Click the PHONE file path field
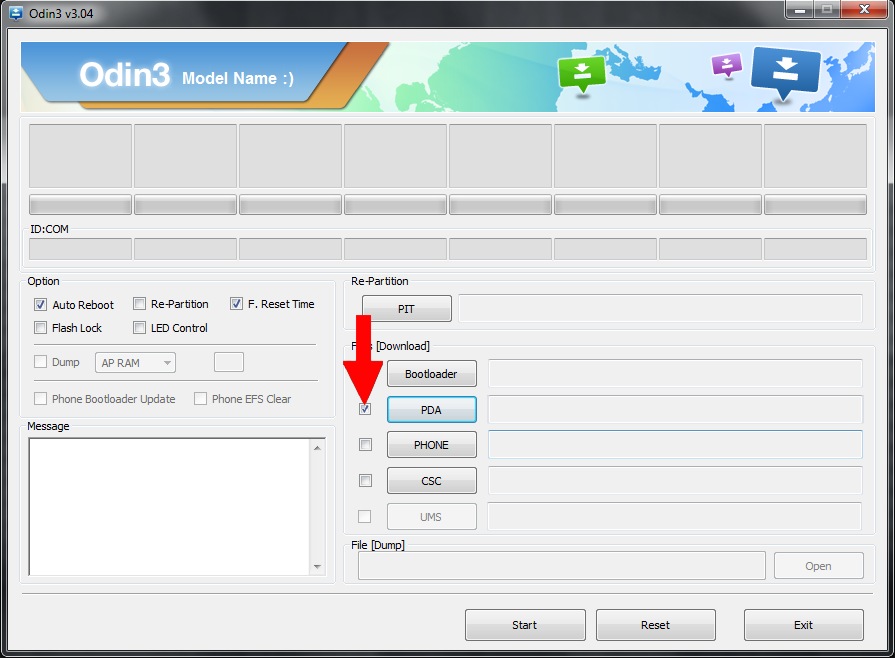 point(675,445)
